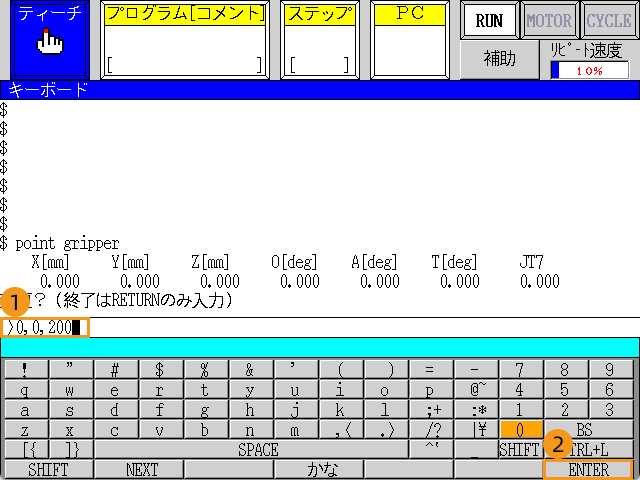Tap the h letter key
The width and height of the screenshot is (640, 480).
[x=251, y=410]
